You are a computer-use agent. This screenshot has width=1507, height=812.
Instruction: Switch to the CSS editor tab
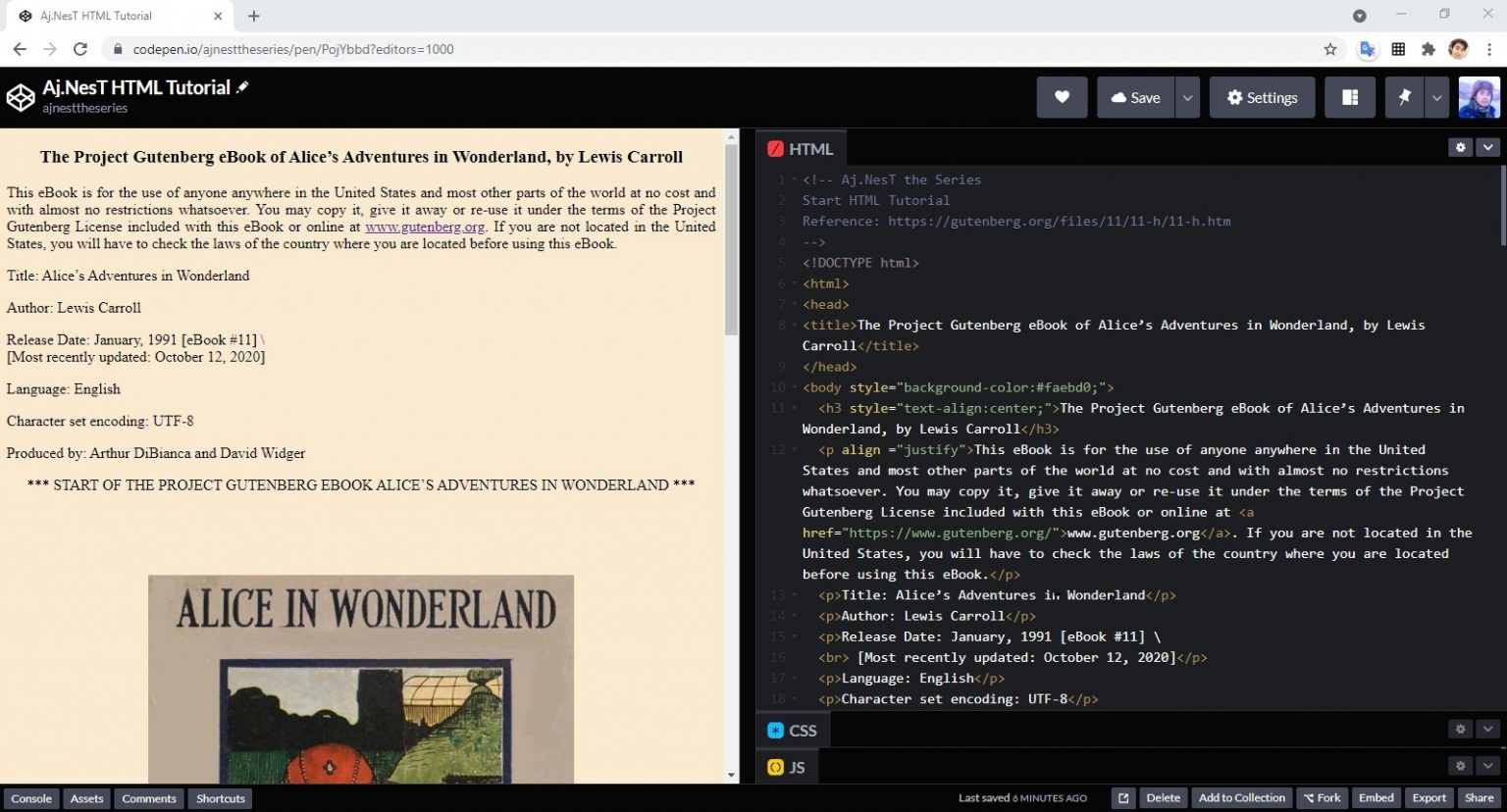click(x=793, y=731)
